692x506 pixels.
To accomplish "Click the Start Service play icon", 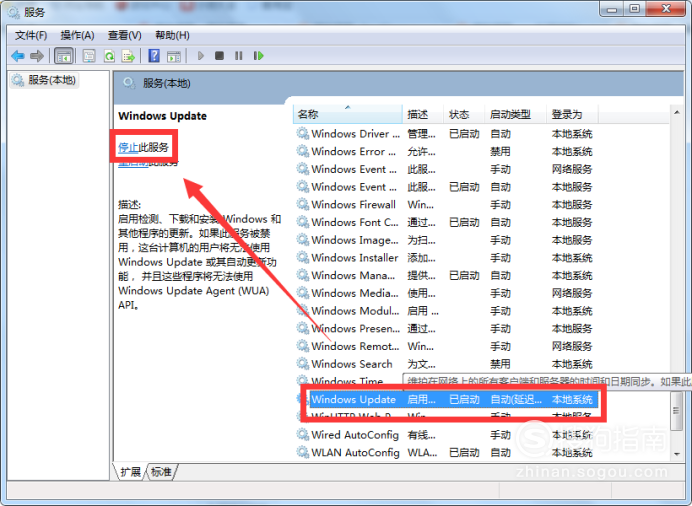I will coord(200,56).
